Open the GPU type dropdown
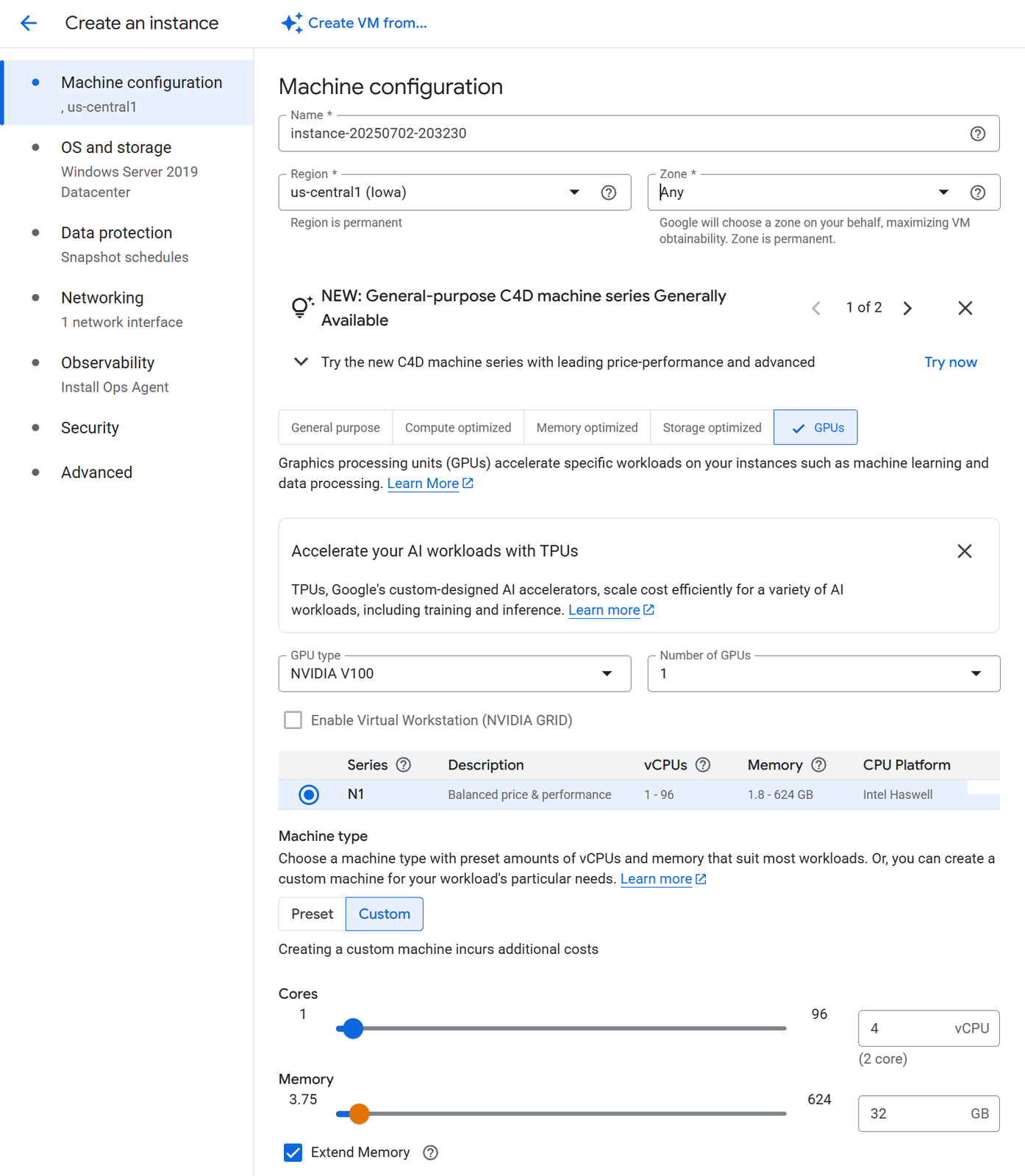This screenshot has height=1176, width=1025. pyautogui.click(x=454, y=674)
